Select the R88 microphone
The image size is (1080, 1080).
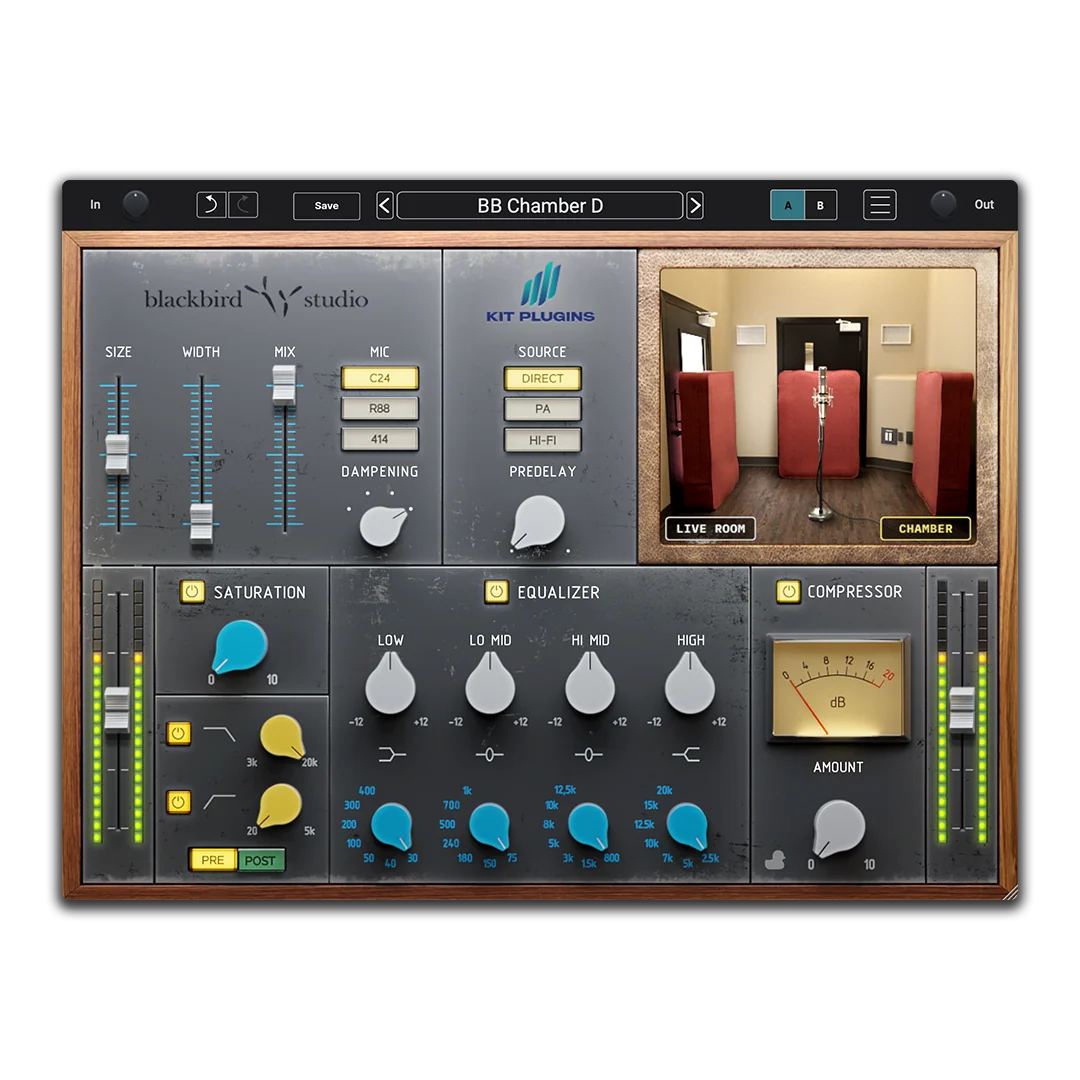point(380,408)
